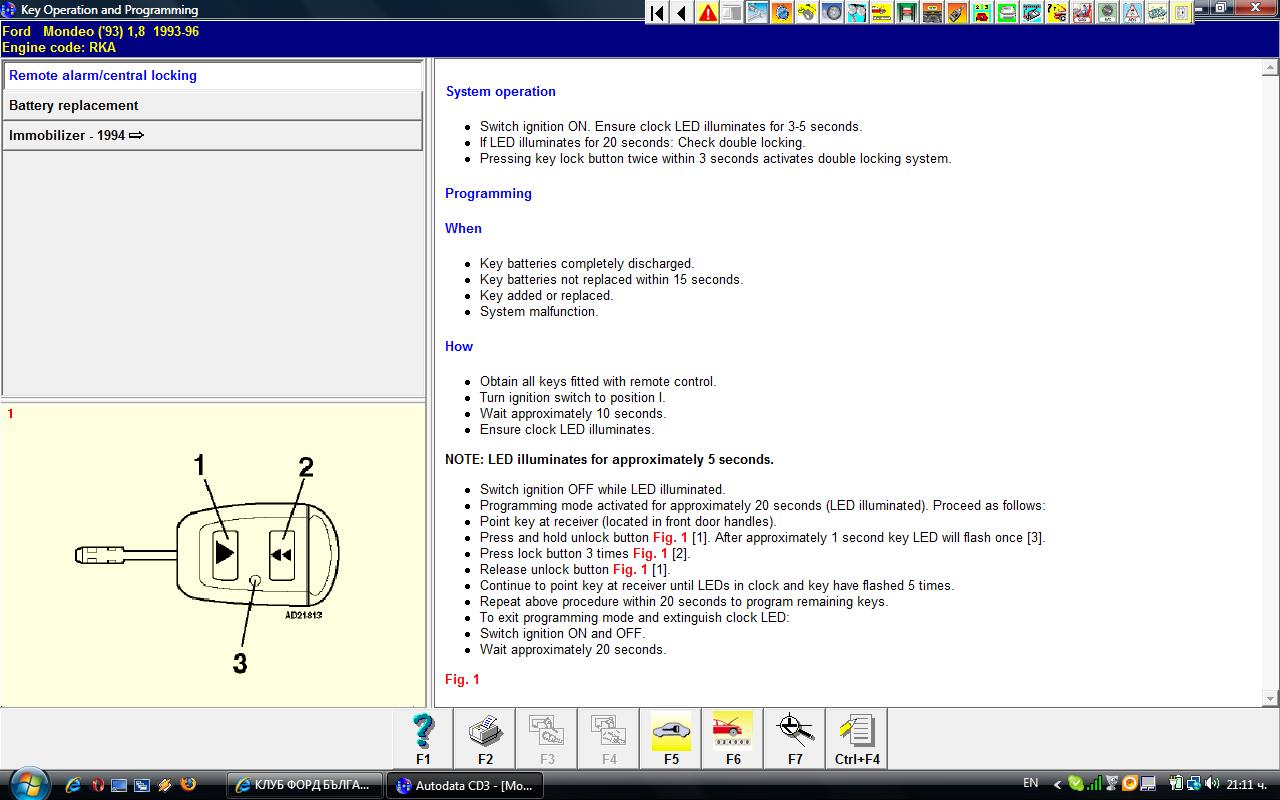Screen dimensions: 1280x800
Task: Open the red warning triangle icon
Action: pos(707,13)
